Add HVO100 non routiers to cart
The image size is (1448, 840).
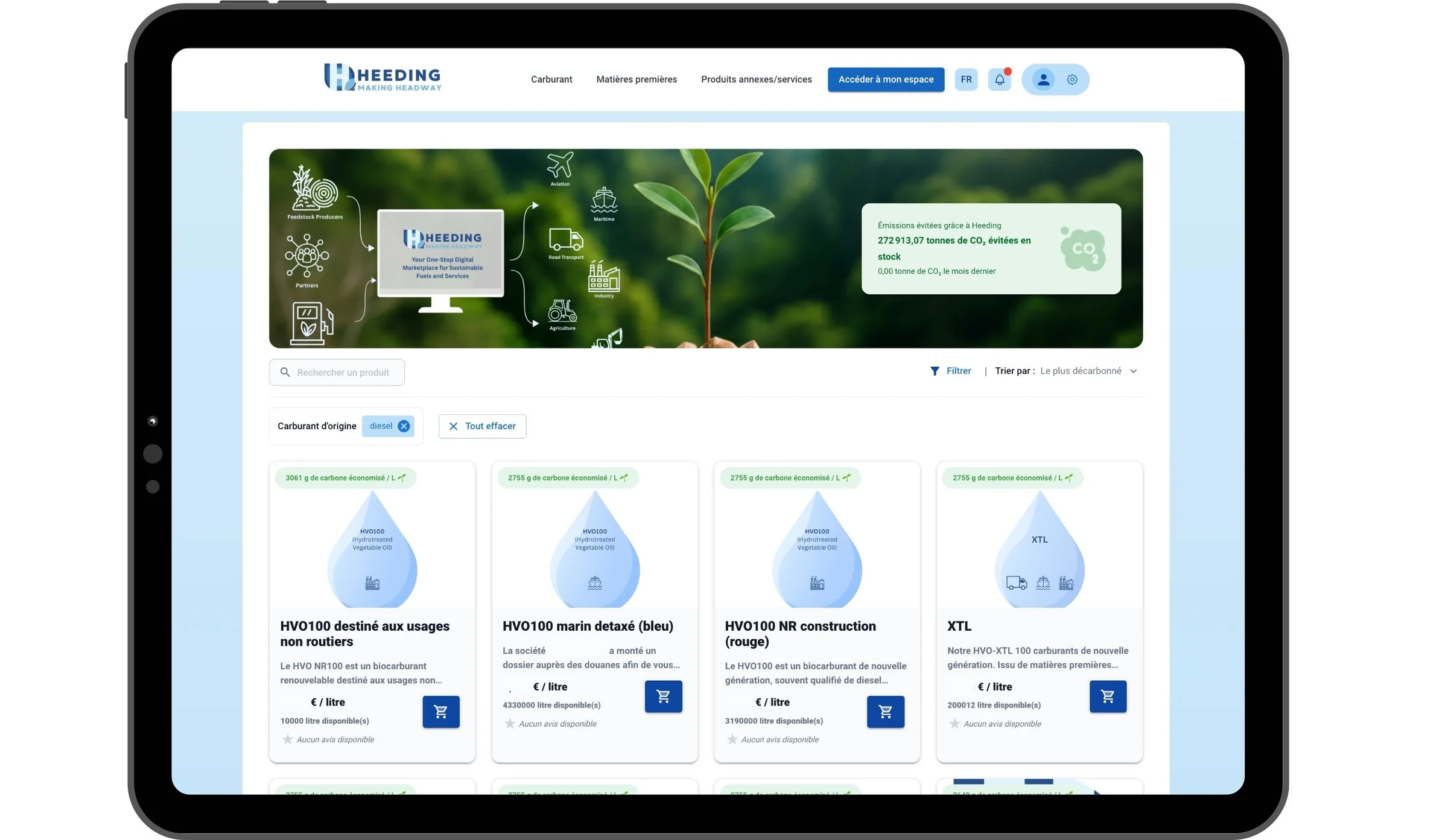(x=441, y=712)
